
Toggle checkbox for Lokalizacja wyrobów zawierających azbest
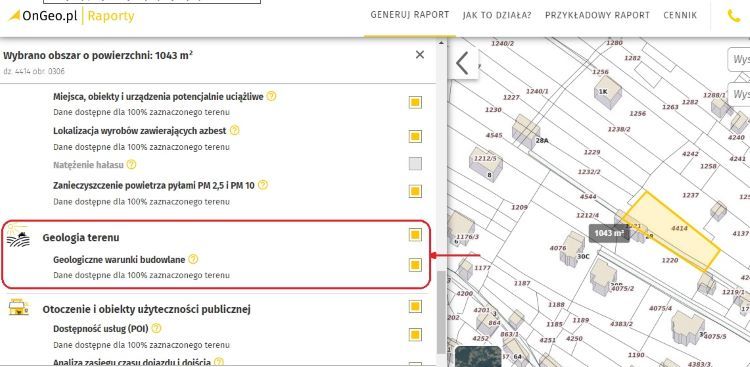pyautogui.click(x=415, y=137)
